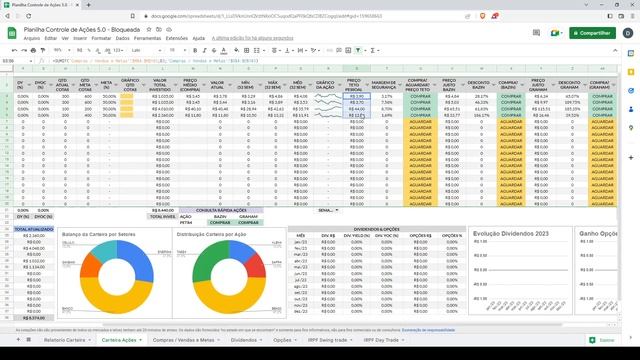Image resolution: width=640 pixels, height=360 pixels.
Task: Open the text color picker
Action: point(223,50)
